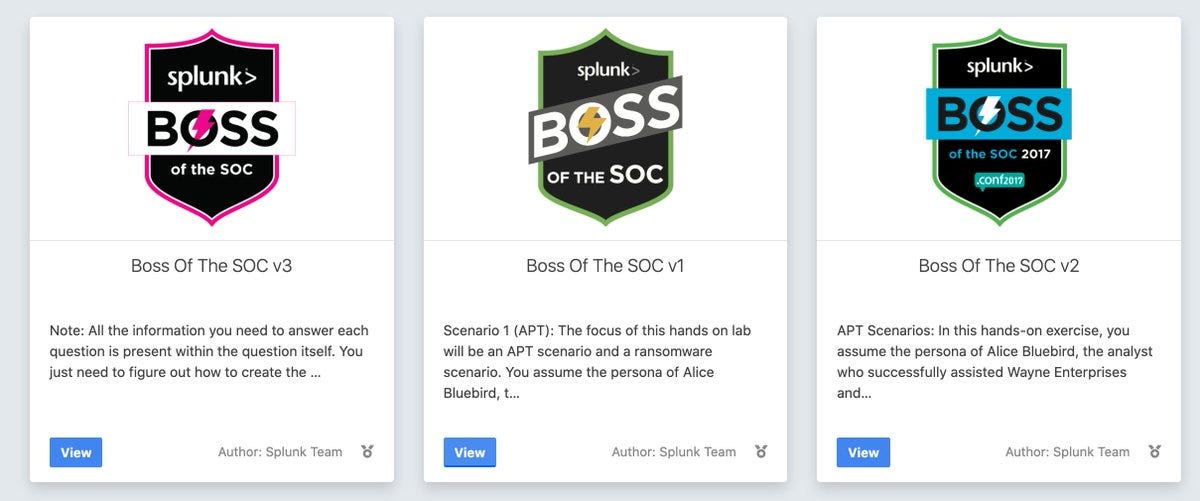This screenshot has width=1200, height=501.
Task: Click the 'Author: Splunk Team' label on the v2 card
Action: point(1067,452)
